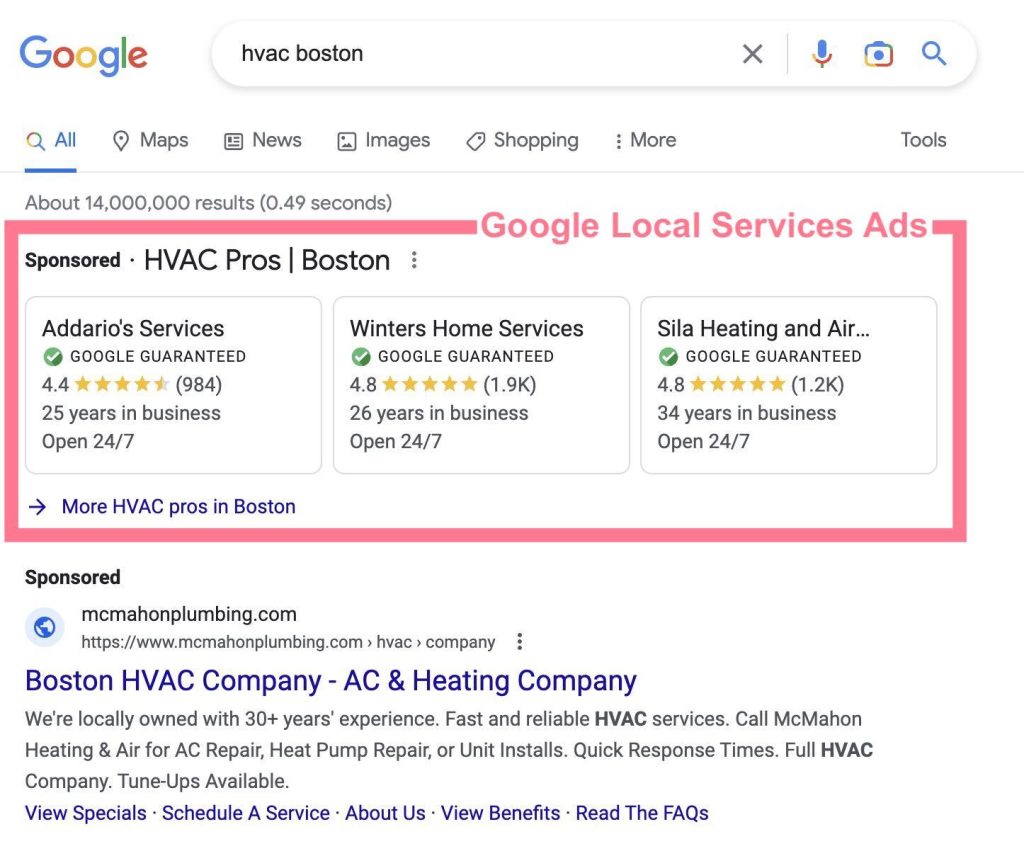Image resolution: width=1024 pixels, height=851 pixels.
Task: Click in the hvac boston search field
Action: click(x=480, y=54)
